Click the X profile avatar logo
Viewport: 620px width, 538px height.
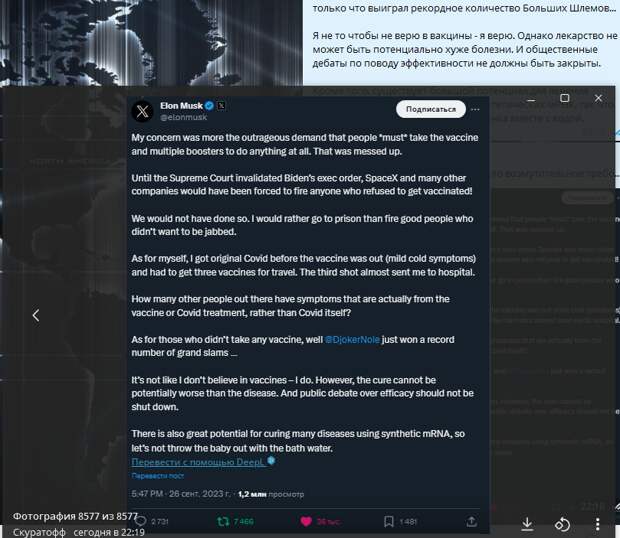[142, 111]
